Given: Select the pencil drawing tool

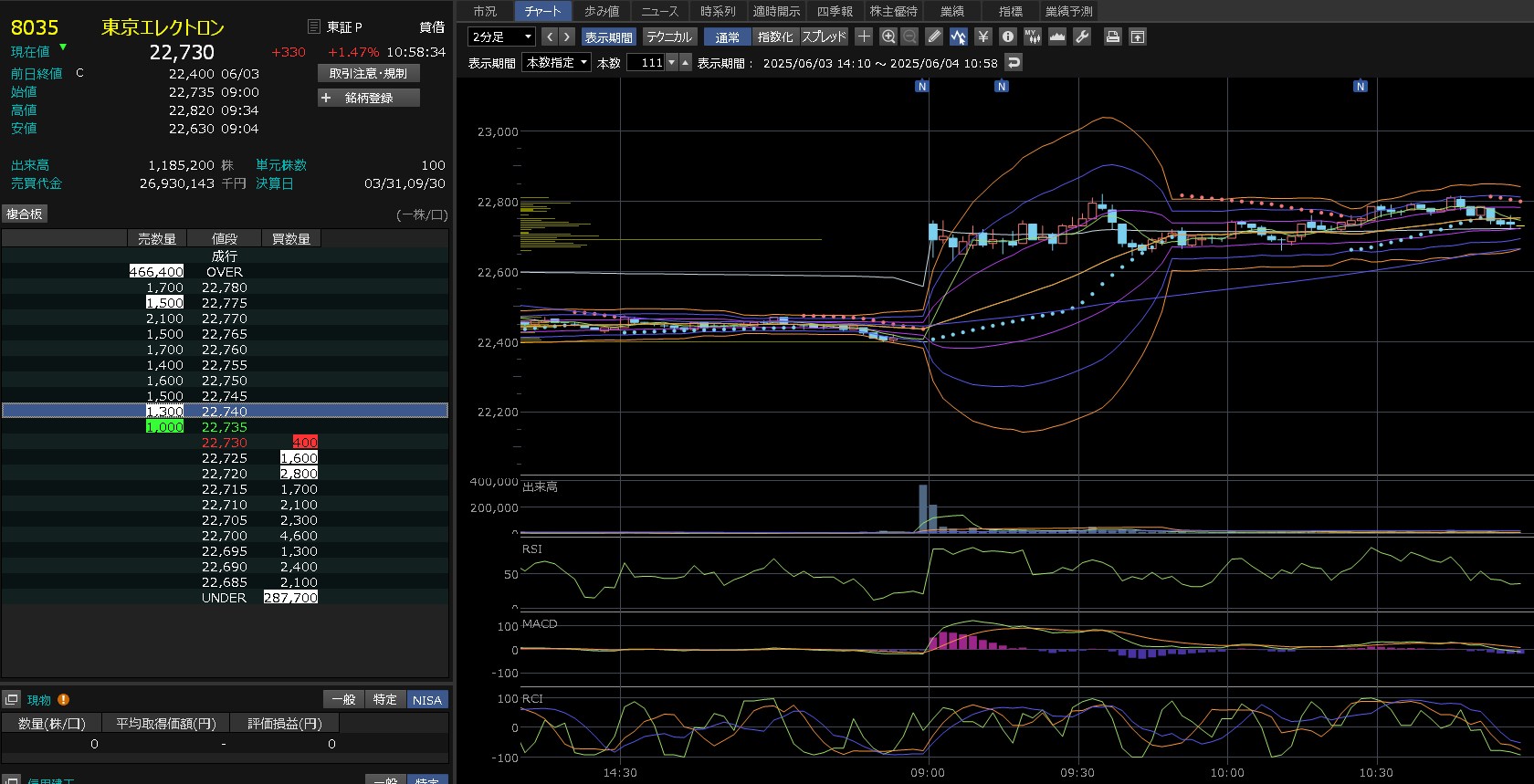Looking at the screenshot, I should point(934,37).
